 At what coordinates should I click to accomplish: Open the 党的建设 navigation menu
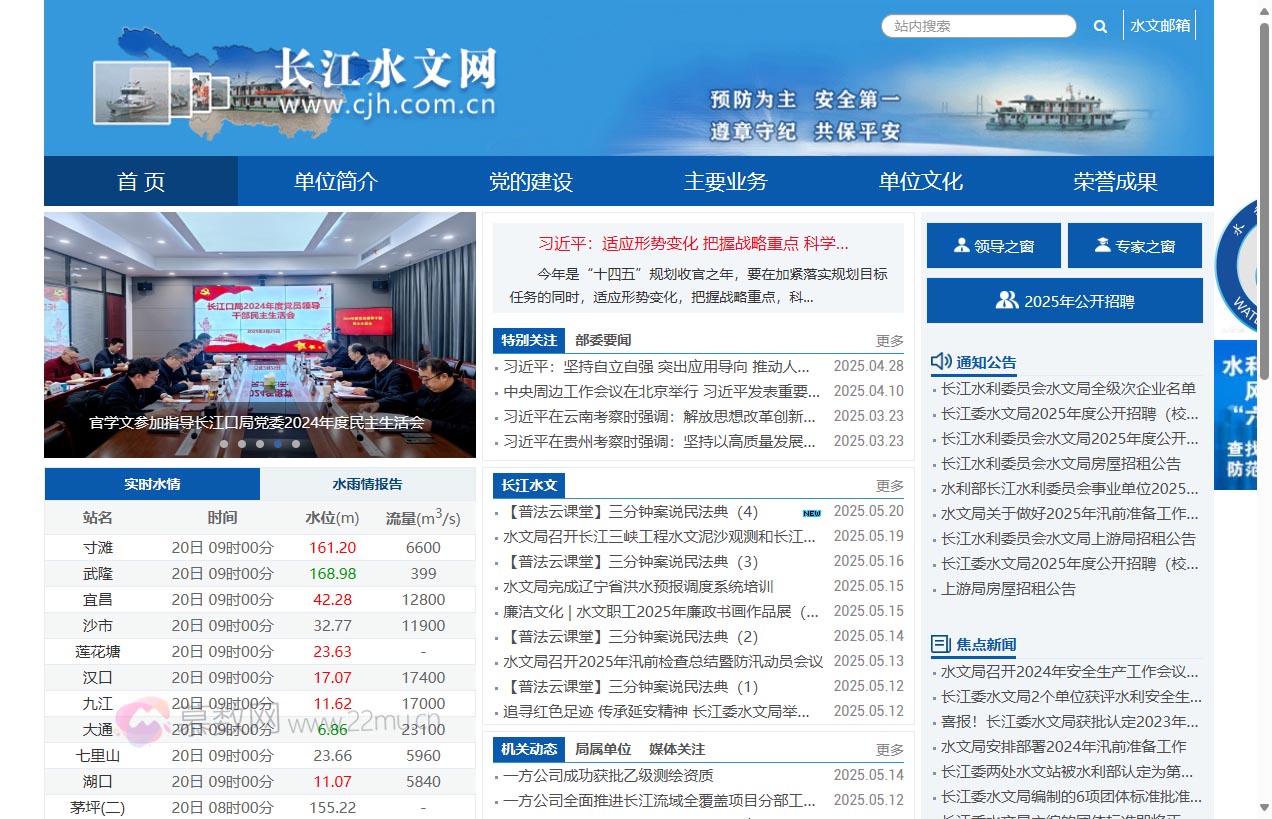[530, 181]
